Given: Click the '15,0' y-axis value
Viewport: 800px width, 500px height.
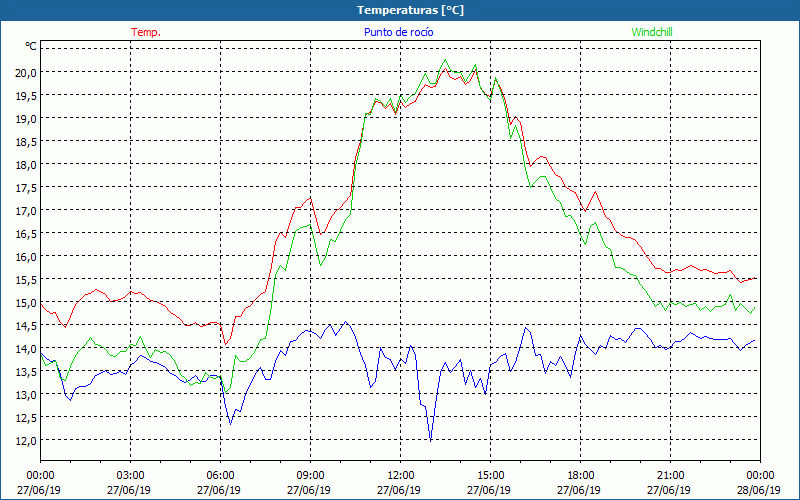Looking at the screenshot, I should 26,303.
